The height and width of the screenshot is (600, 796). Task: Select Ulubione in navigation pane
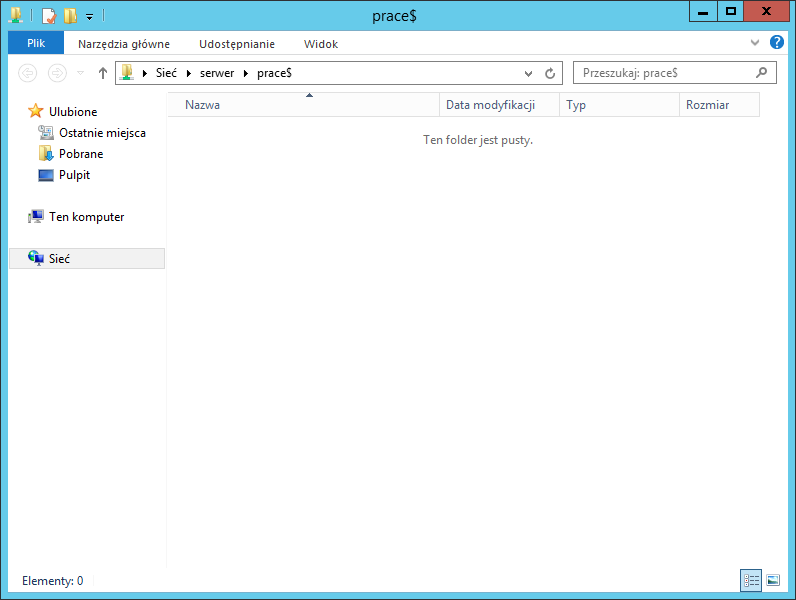73,112
